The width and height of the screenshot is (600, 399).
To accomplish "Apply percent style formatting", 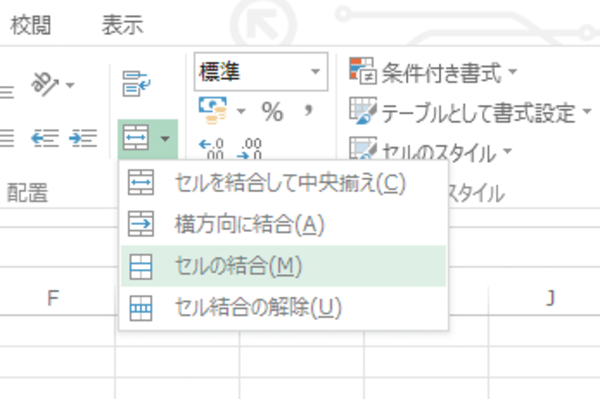I will click(272, 112).
